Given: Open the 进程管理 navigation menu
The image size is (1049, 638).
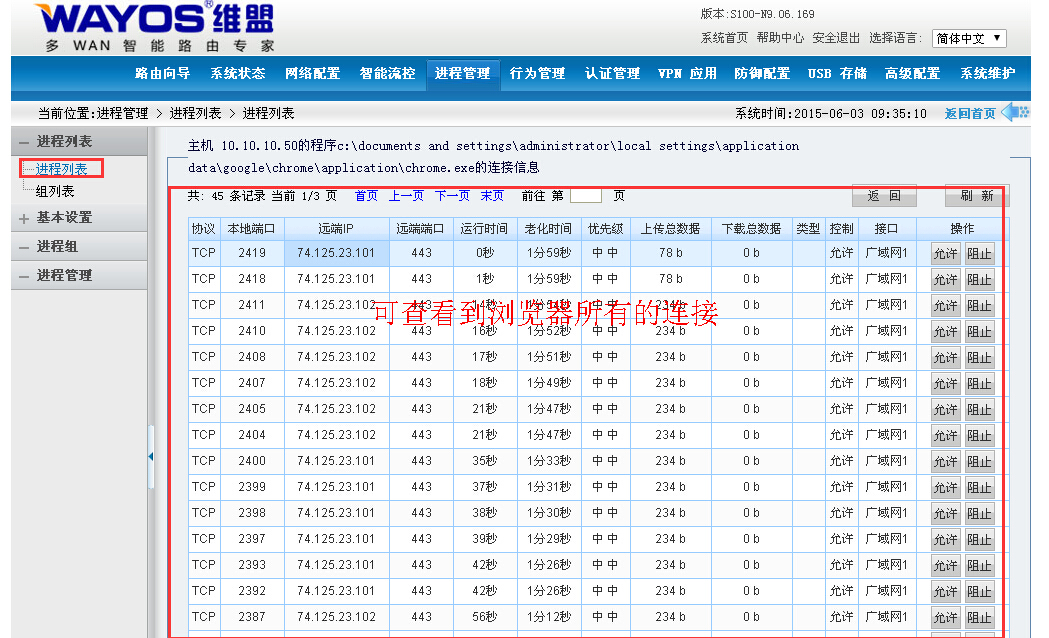Looking at the screenshot, I should click(x=463, y=73).
